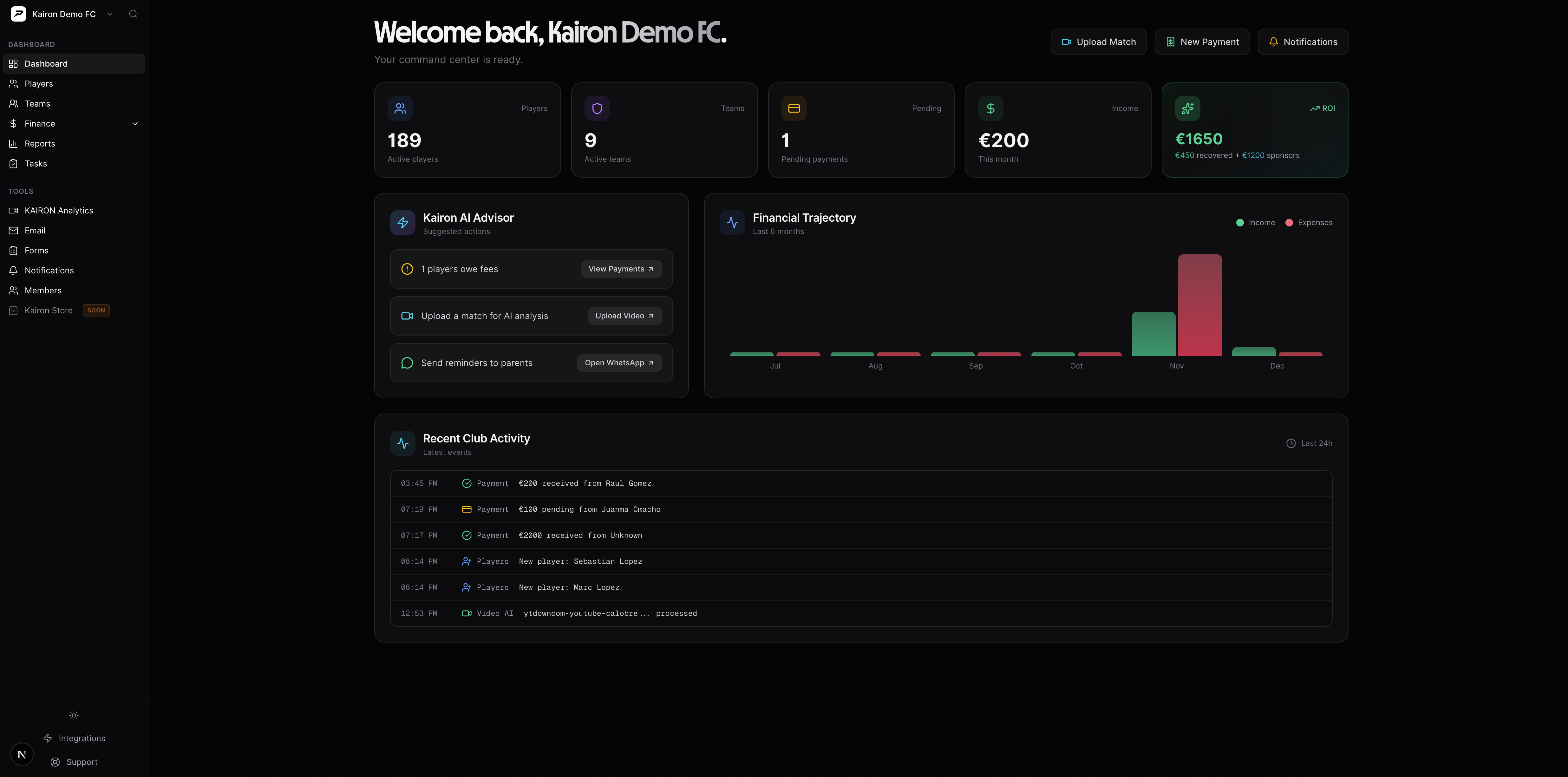The height and width of the screenshot is (777, 1568).
Task: Open the Last 24h time filter
Action: pyautogui.click(x=1310, y=443)
